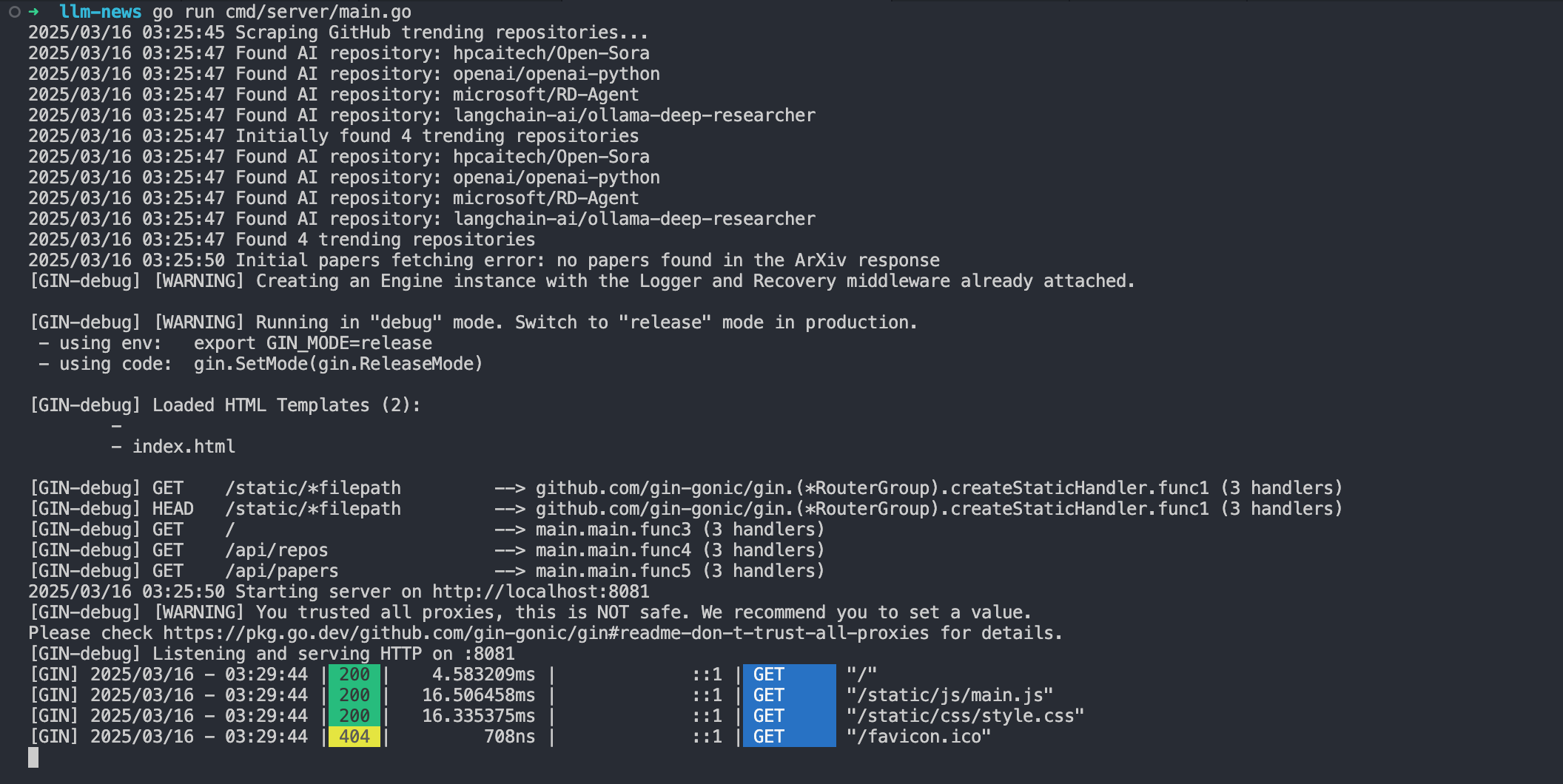Click the /api/repos route entry

(x=277, y=550)
